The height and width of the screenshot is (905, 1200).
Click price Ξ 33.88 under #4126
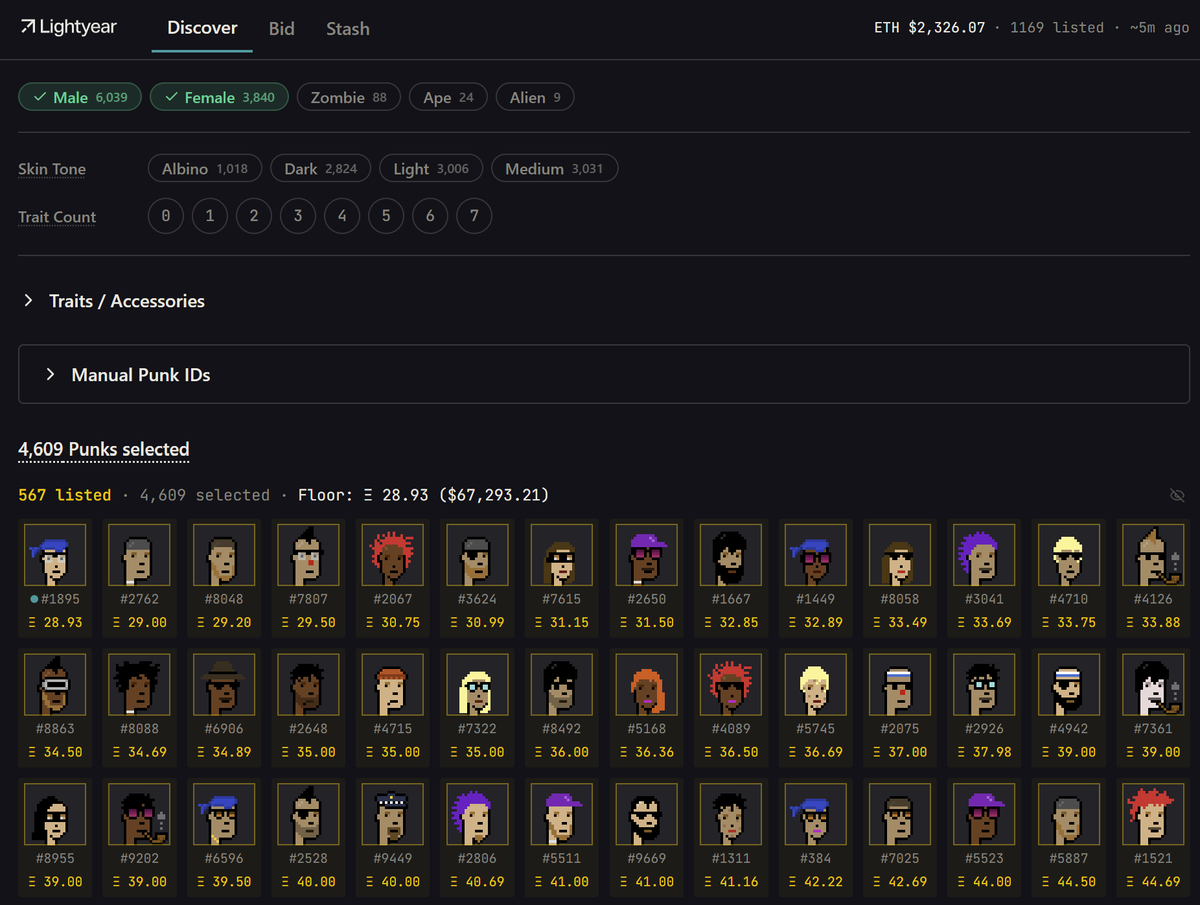pos(1153,622)
